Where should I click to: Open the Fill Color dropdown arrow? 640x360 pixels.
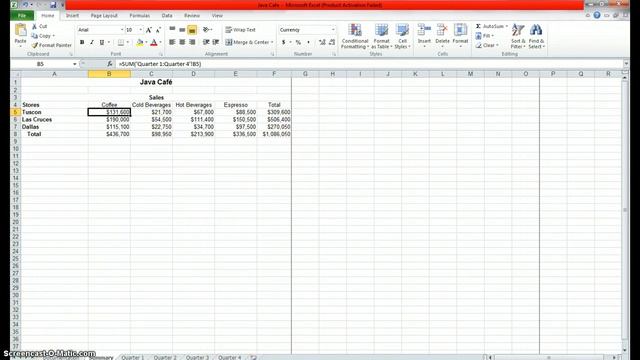tap(146, 42)
